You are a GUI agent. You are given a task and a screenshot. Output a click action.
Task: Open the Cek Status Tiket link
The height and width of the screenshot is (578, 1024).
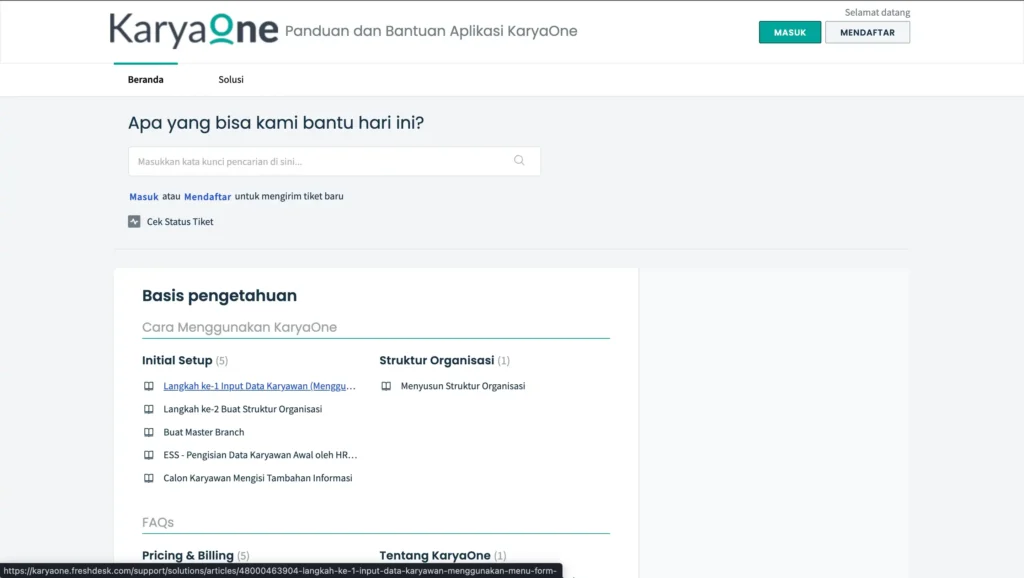pyautogui.click(x=180, y=221)
